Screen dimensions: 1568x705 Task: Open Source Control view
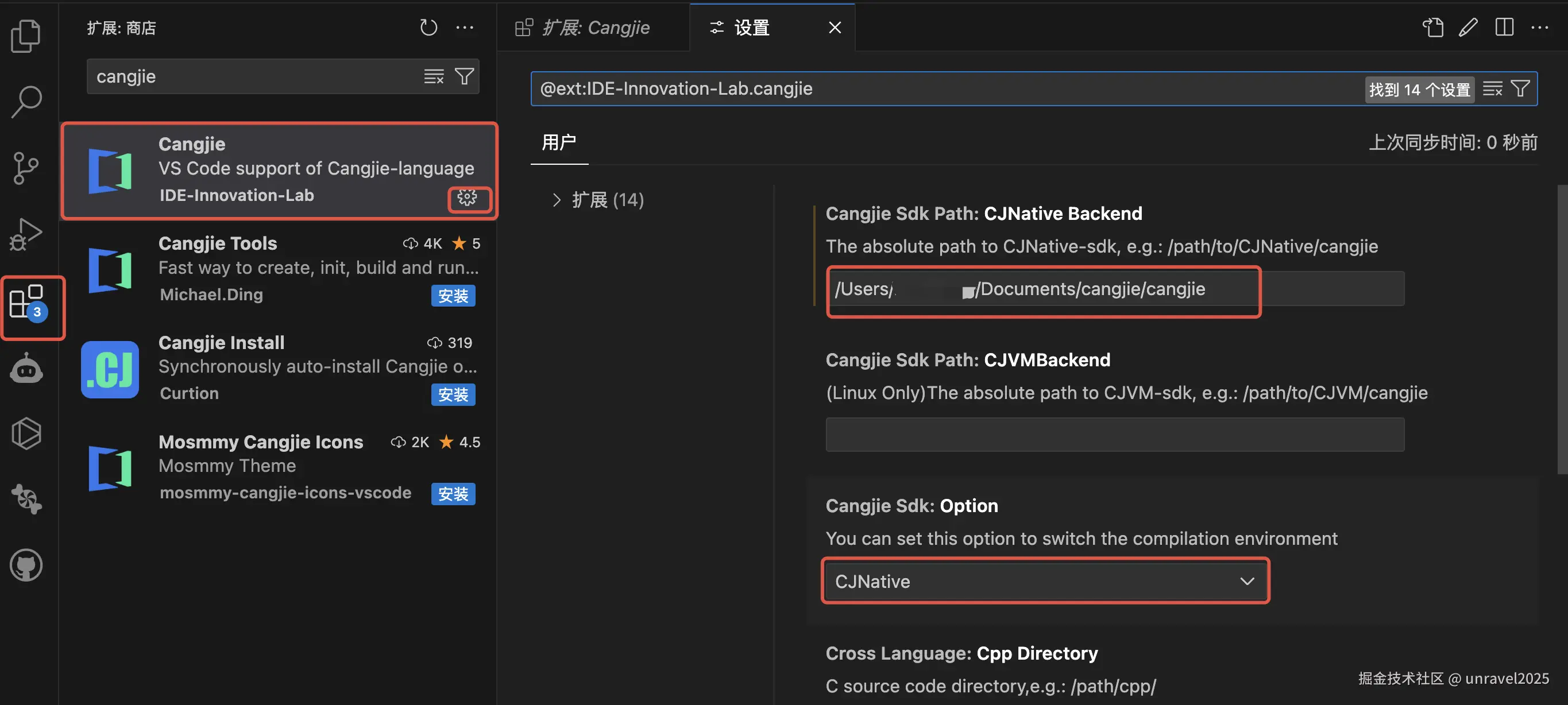(26, 168)
